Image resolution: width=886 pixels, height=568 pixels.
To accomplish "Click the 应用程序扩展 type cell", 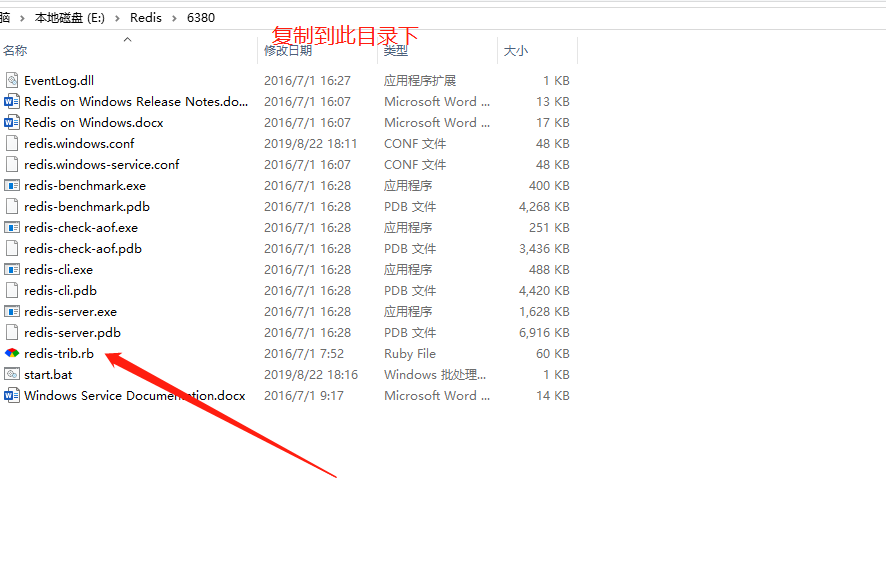I will (x=420, y=81).
